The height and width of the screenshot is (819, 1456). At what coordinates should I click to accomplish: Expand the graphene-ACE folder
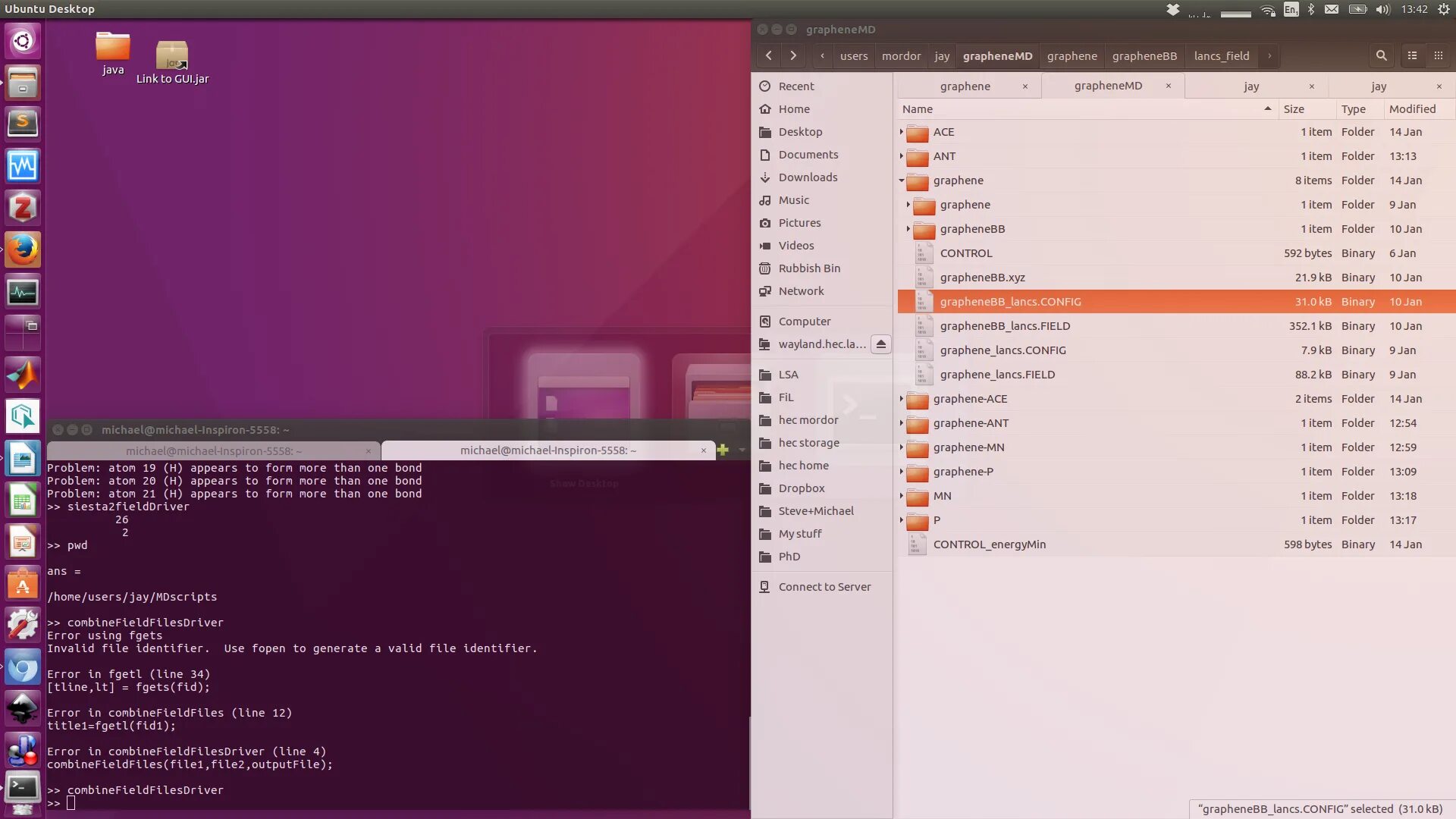pos(902,399)
